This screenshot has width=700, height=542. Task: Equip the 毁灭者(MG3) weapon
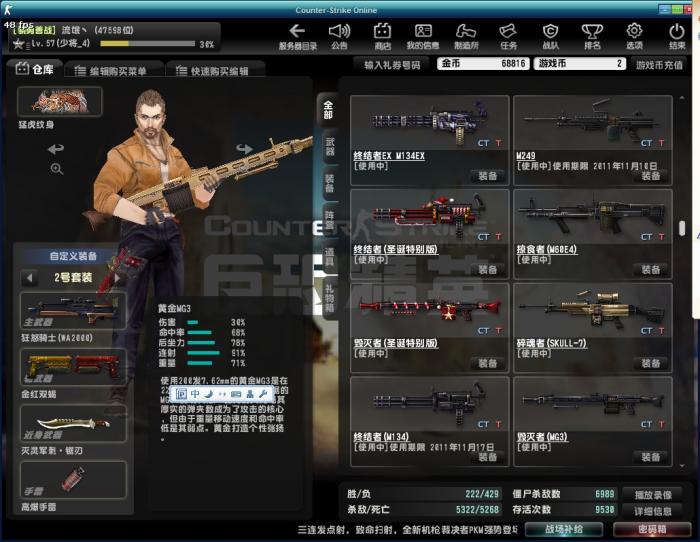point(650,457)
